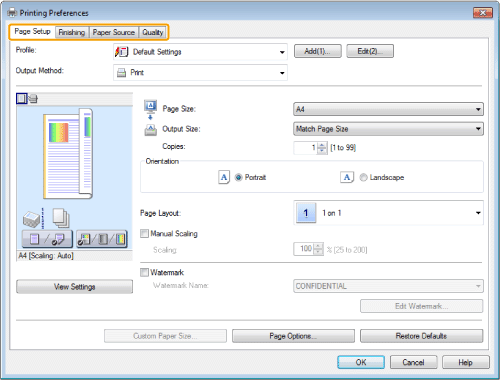Click the 1 on 1 layout icon

click(306, 213)
